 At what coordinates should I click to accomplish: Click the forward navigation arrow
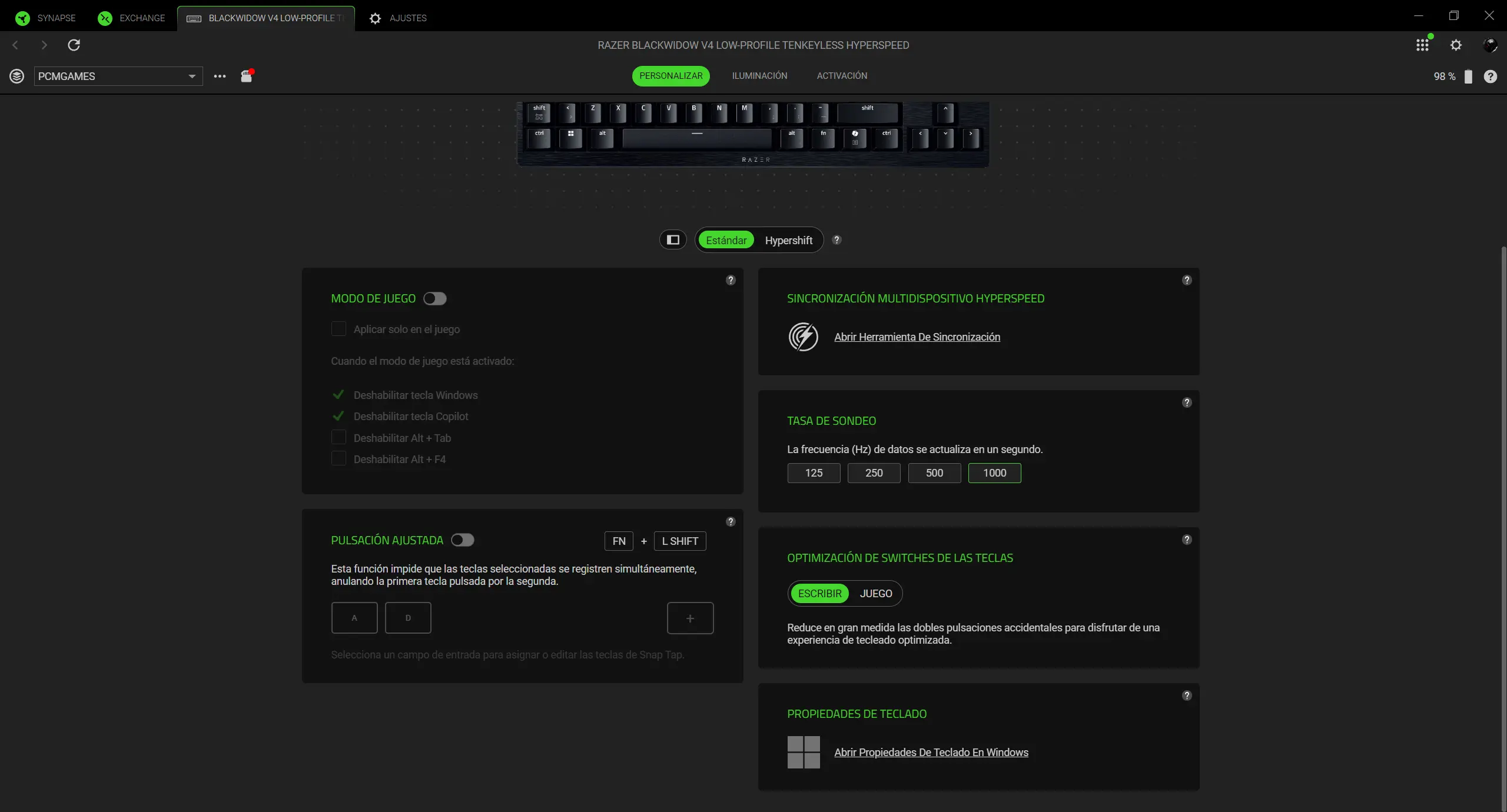44,45
